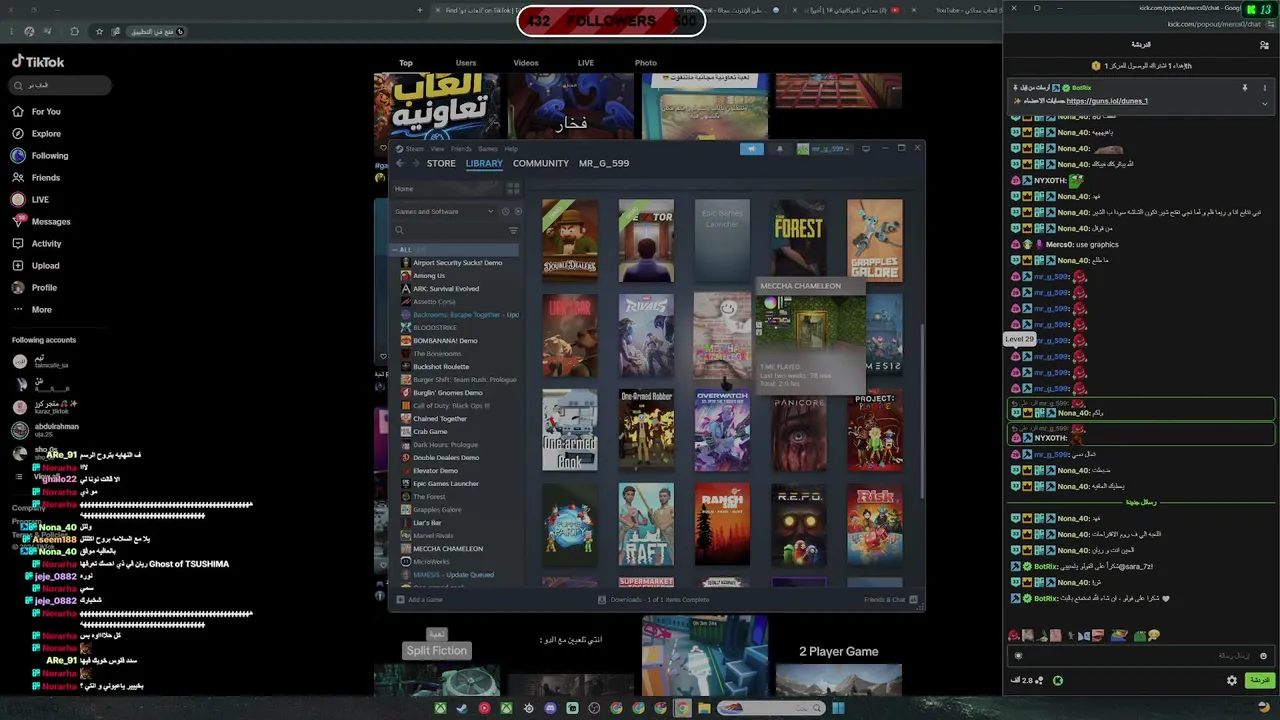Open the R.E.P.O. game cover
Image resolution: width=1280 pixels, height=720 pixels.
tap(798, 525)
